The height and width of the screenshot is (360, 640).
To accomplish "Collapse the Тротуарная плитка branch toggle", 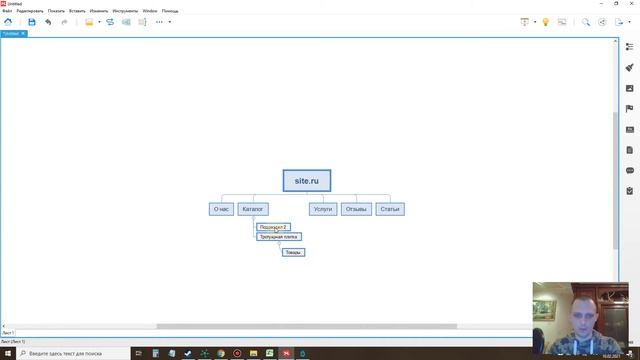I will tap(279, 244).
